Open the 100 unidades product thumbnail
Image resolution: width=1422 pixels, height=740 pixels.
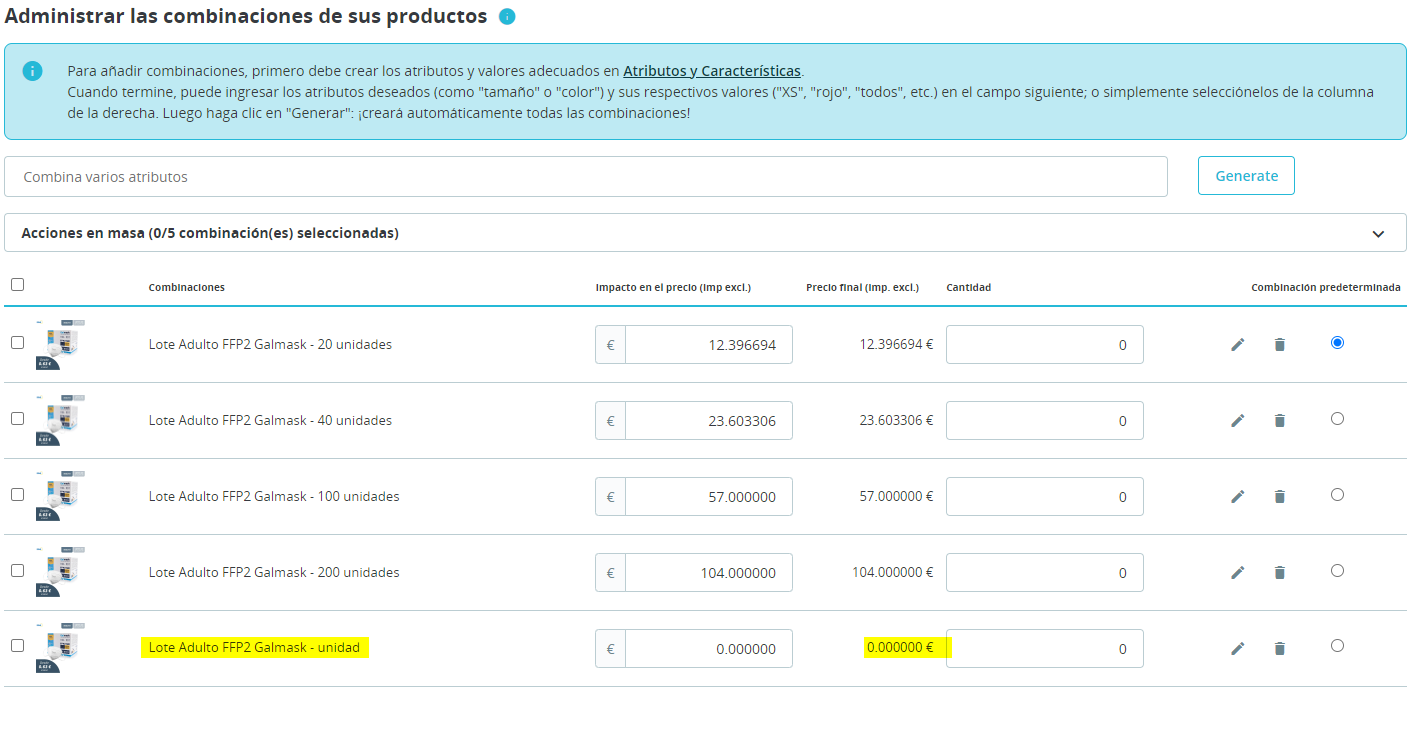(60, 496)
